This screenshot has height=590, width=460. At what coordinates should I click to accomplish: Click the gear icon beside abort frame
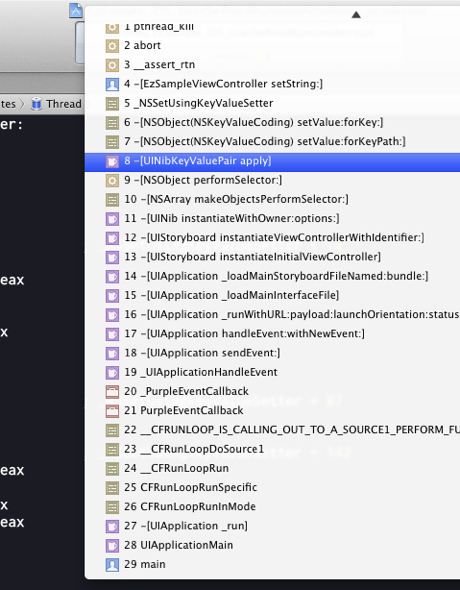tap(112, 46)
